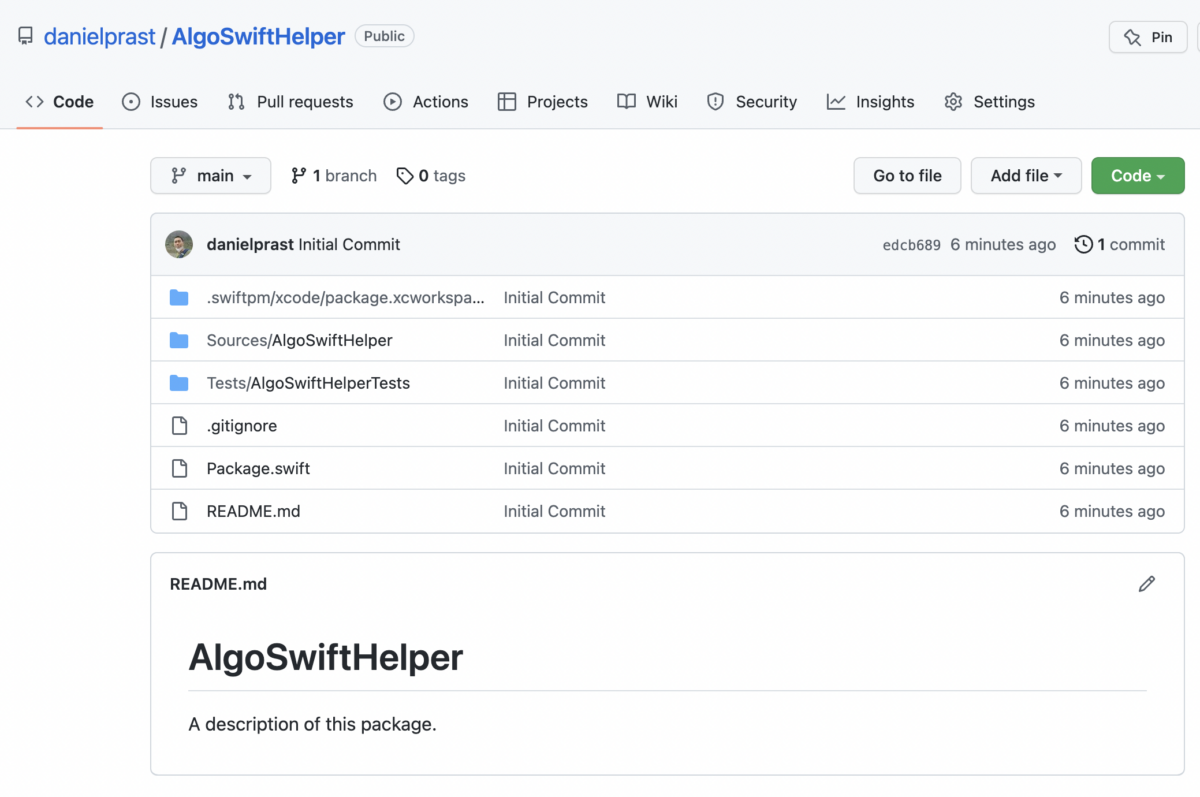This screenshot has height=797, width=1200.
Task: Open the Security tab
Action: 752,102
